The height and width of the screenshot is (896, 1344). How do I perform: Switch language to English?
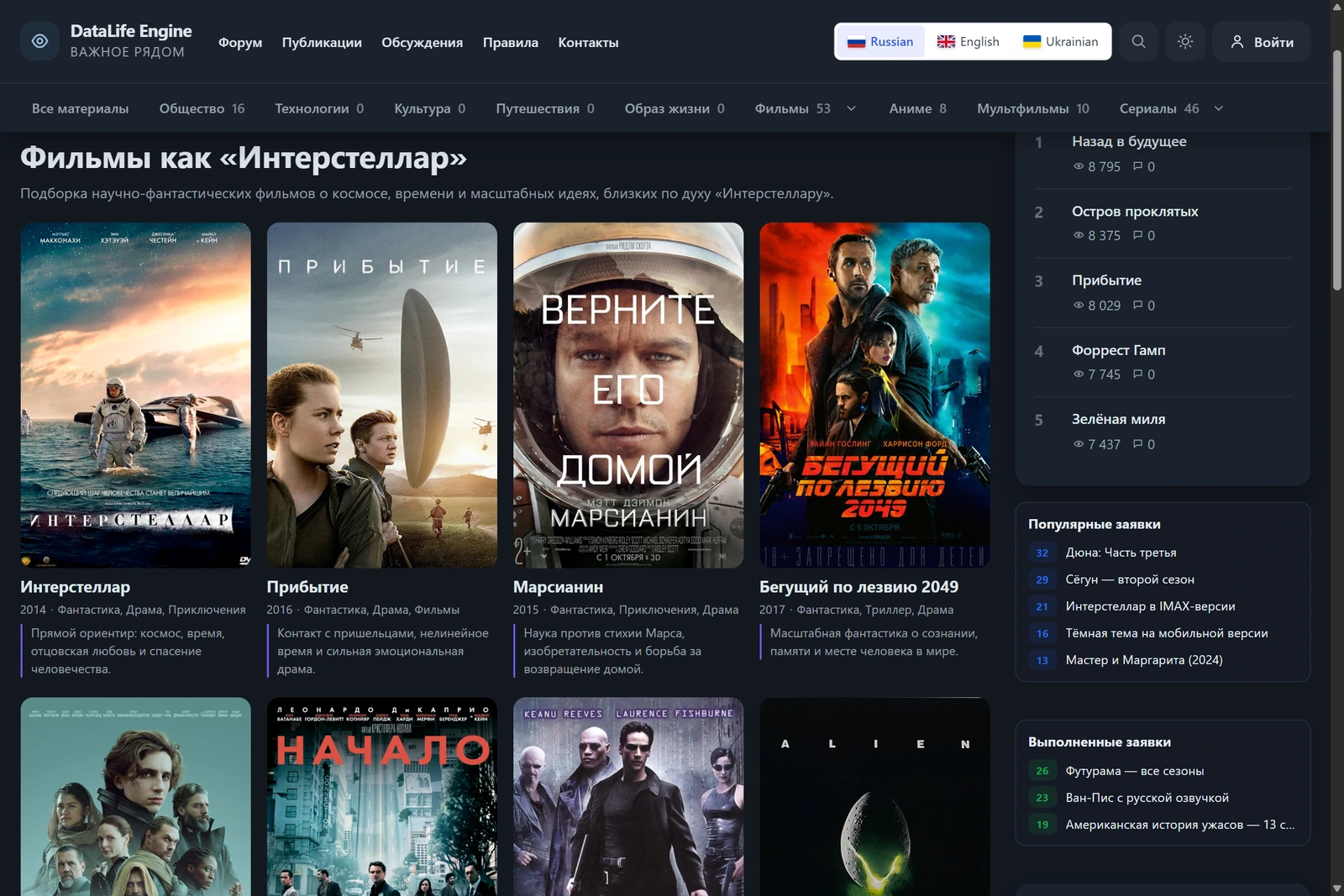click(x=969, y=41)
